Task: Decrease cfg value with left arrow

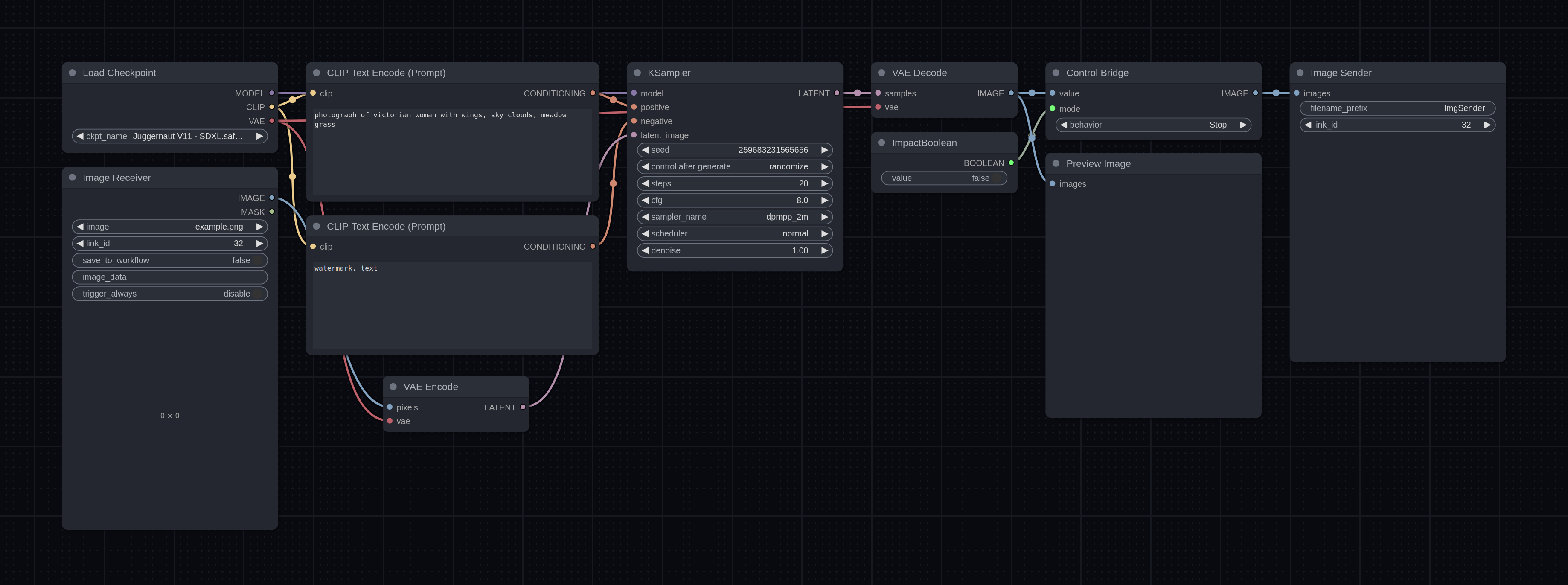Action: [645, 200]
